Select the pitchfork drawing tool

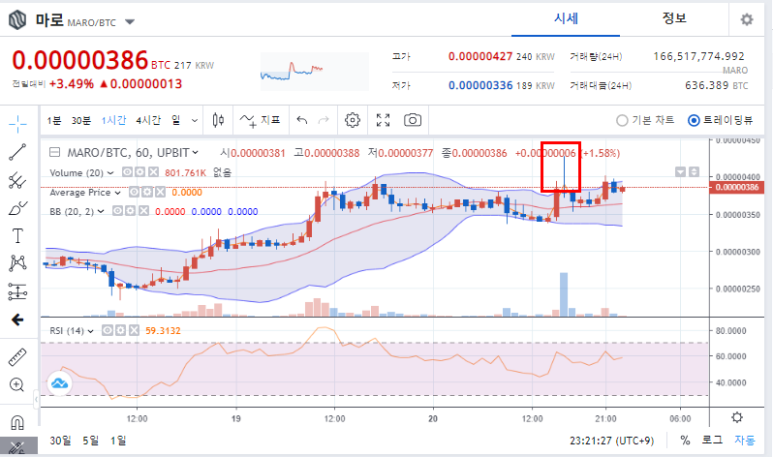coord(17,181)
